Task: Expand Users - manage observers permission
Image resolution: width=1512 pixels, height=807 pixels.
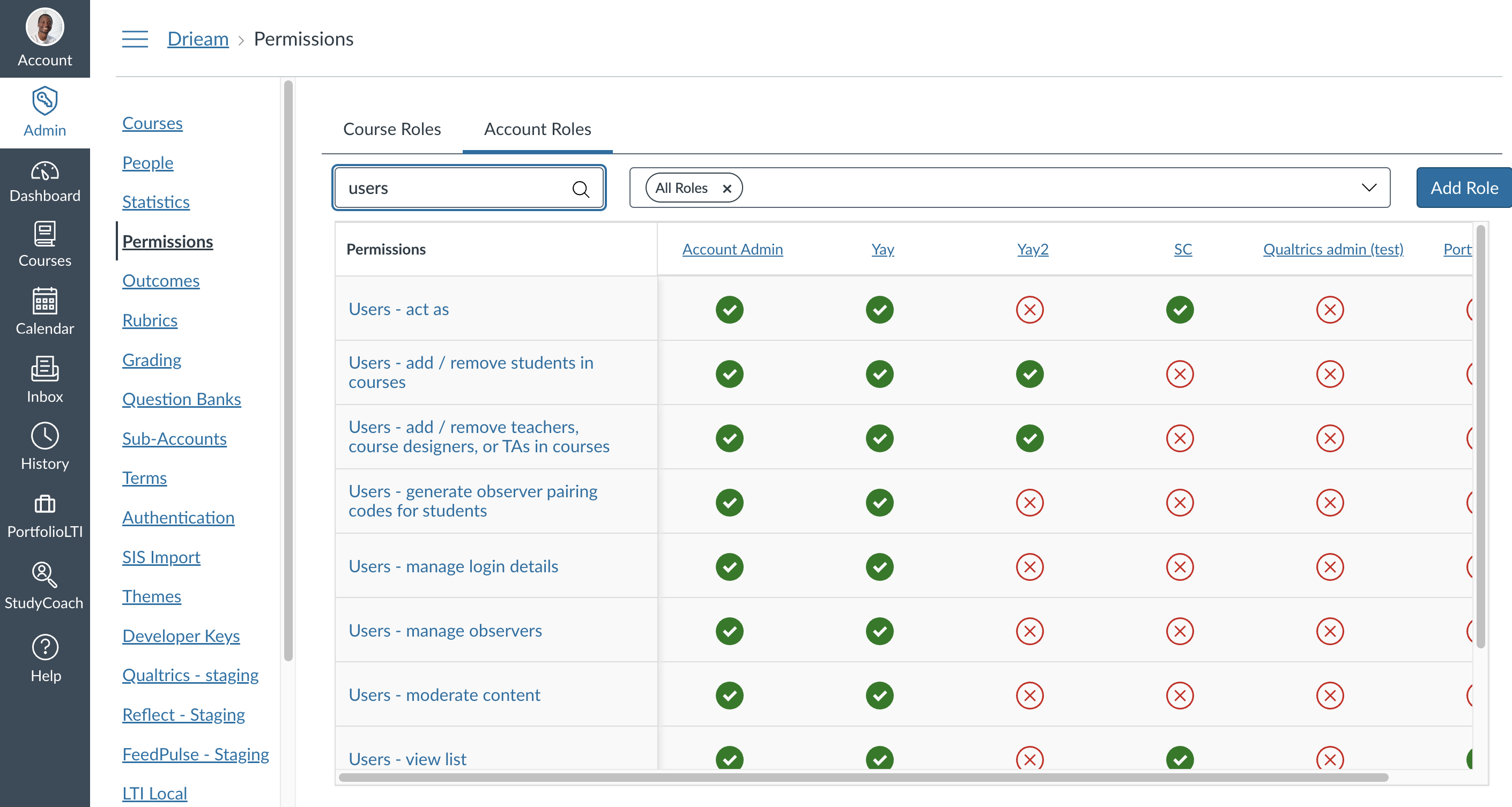Action: 445,631
